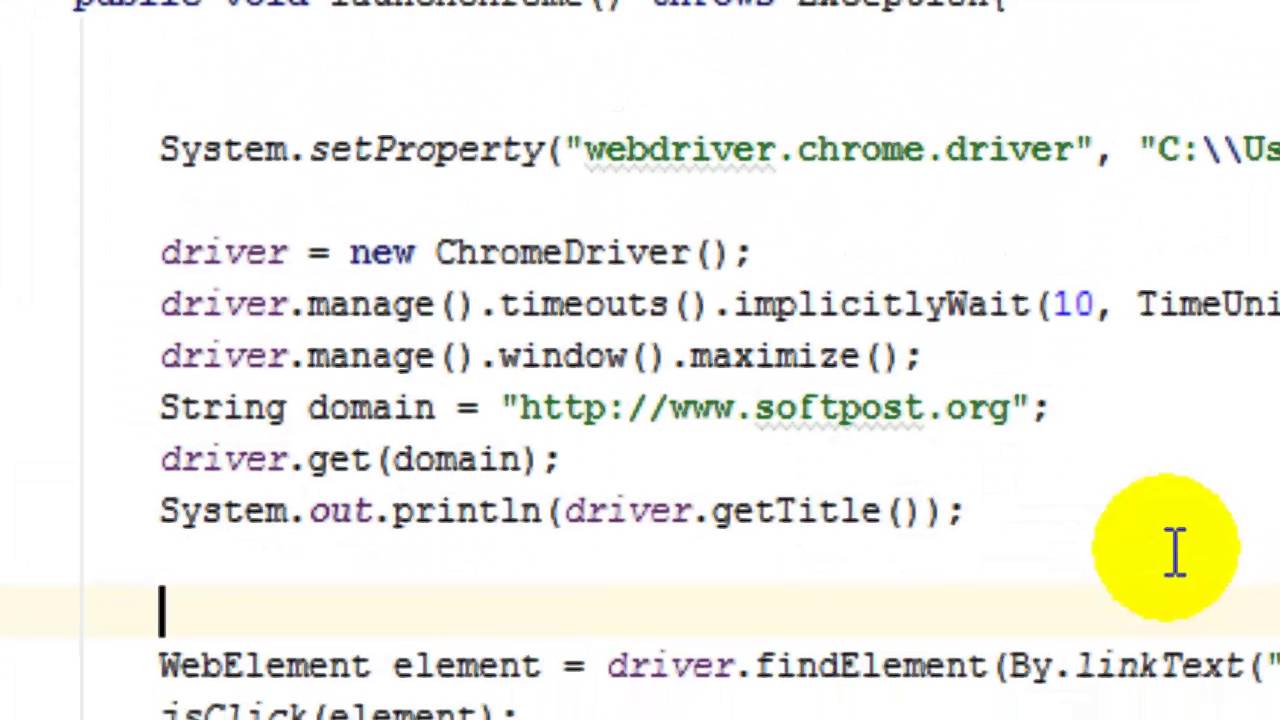Click the WebElement element declaration
This screenshot has height=720, width=1280.
[350, 666]
